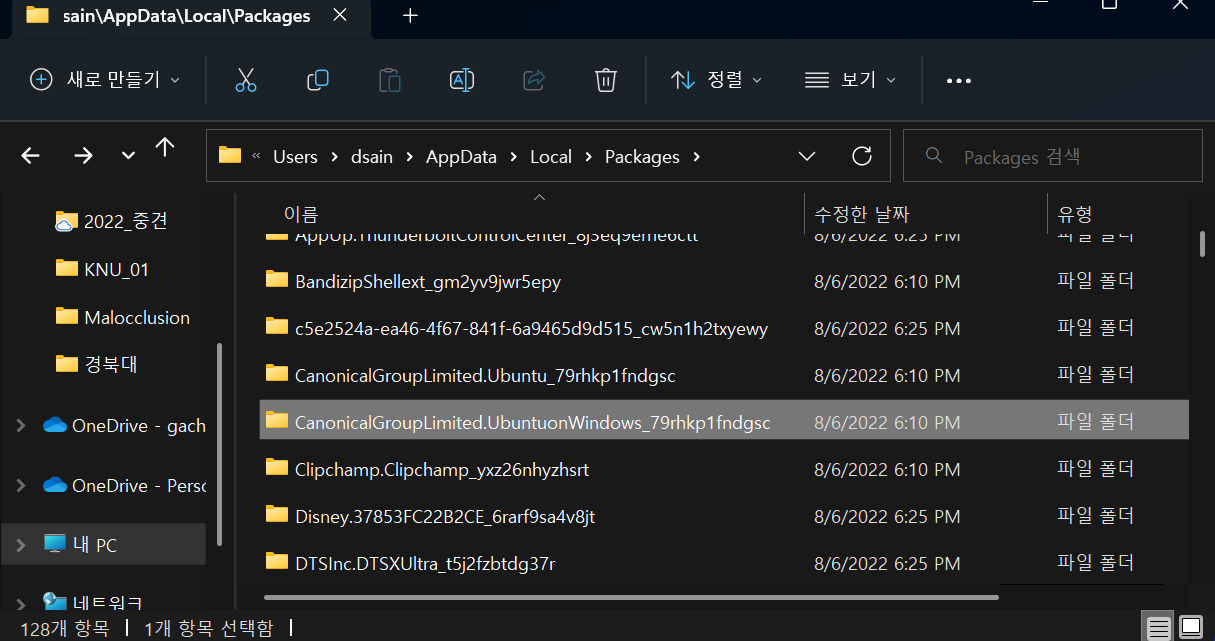1215x641 pixels.
Task: Open a new tab with plus button
Action: [x=410, y=15]
